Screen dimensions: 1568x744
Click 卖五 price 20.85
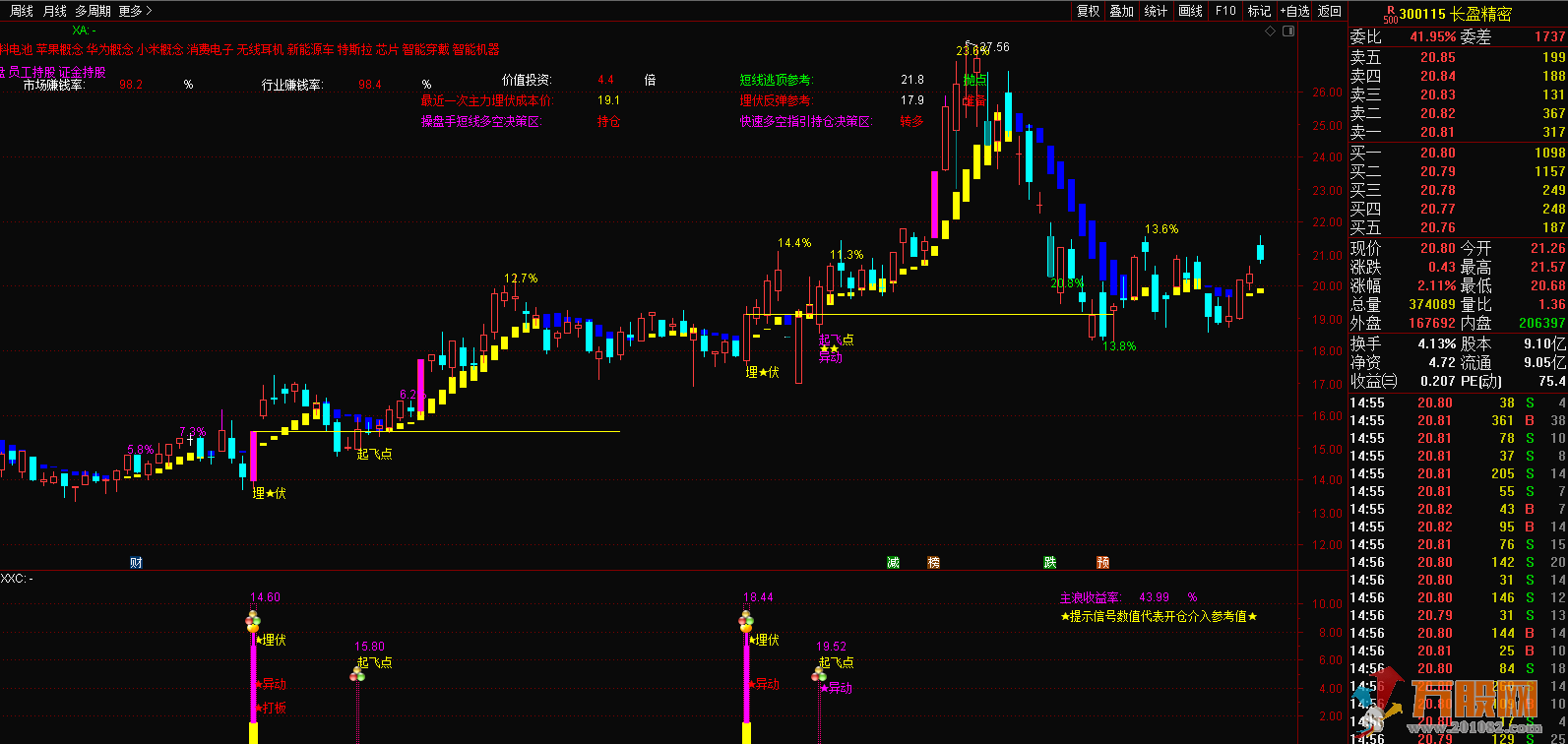coord(1437,57)
